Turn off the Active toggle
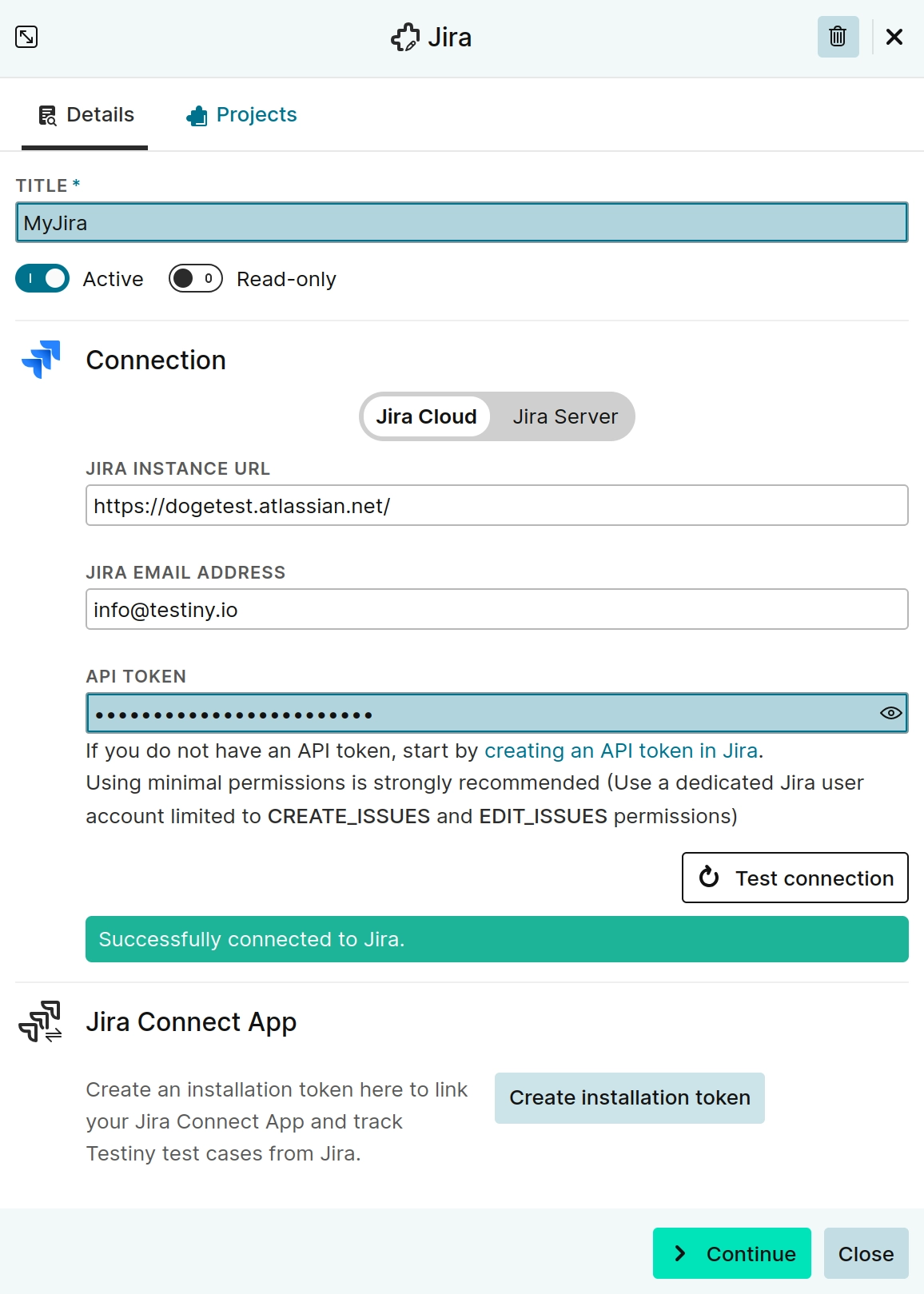The width and height of the screenshot is (924, 1294). (x=42, y=278)
